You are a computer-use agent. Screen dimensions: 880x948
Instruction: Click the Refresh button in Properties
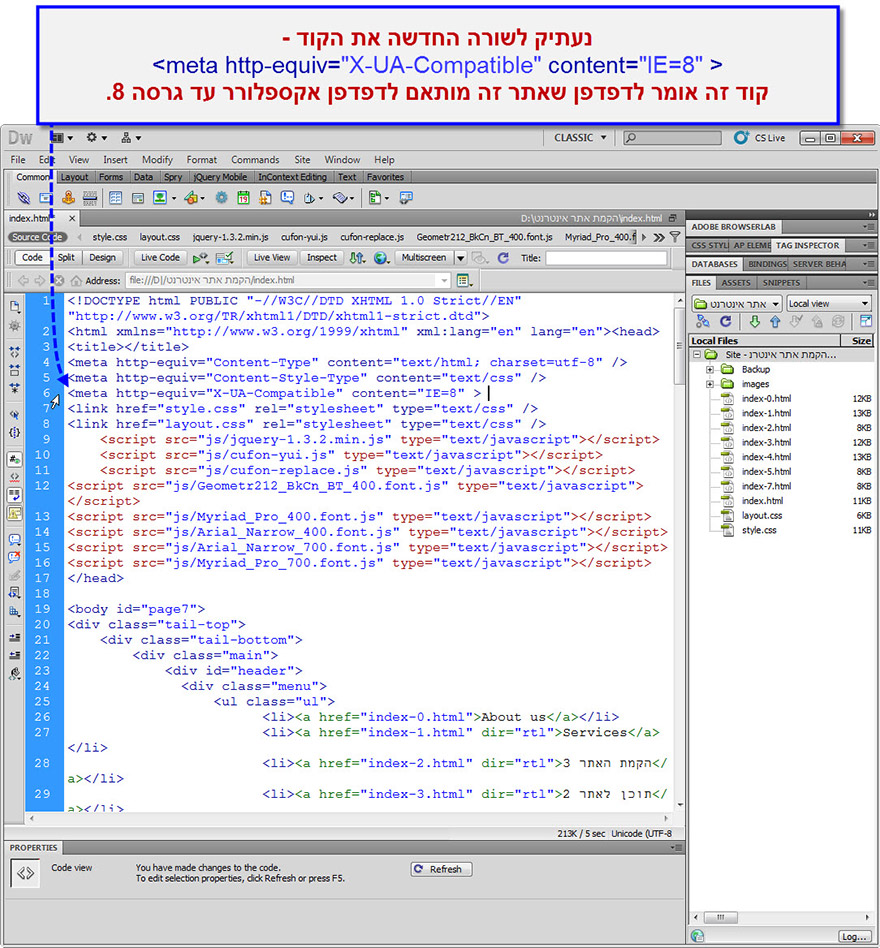click(441, 869)
